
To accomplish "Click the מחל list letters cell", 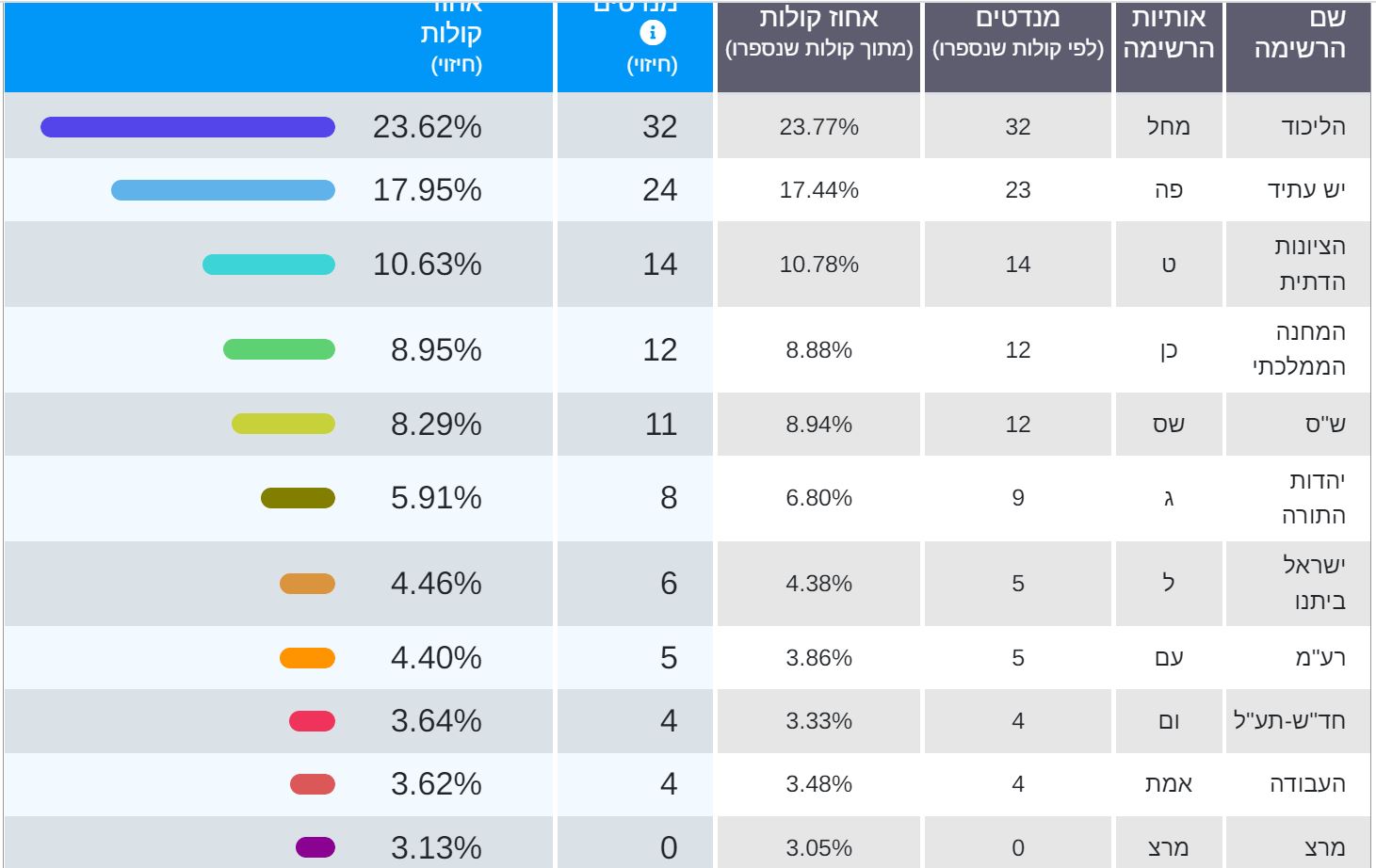I will (x=1168, y=127).
